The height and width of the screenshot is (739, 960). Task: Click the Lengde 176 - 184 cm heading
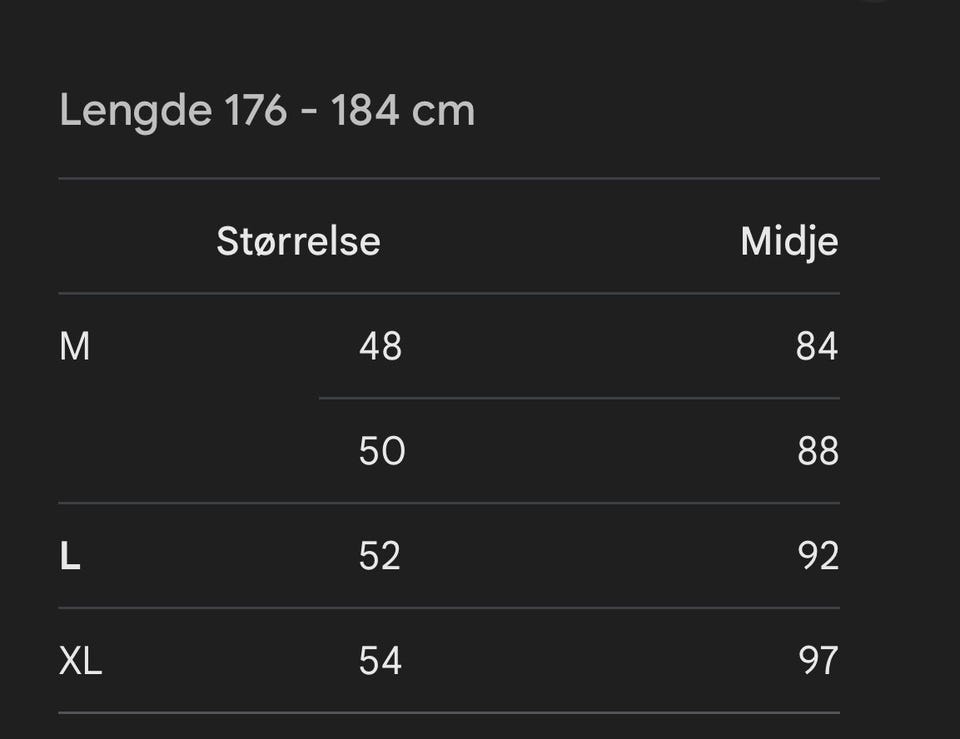267,111
